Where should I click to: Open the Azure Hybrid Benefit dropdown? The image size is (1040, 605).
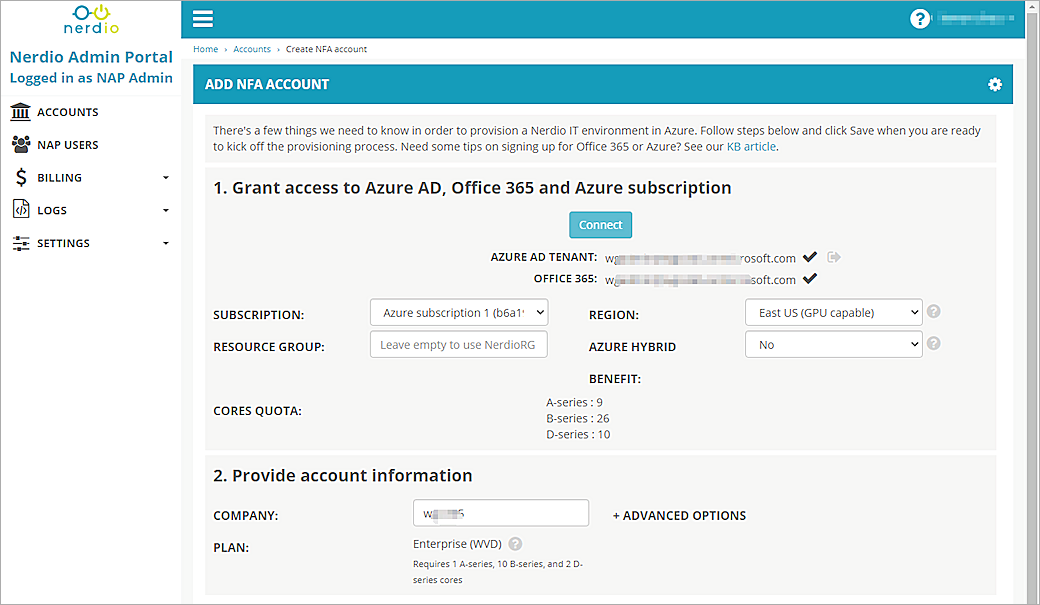click(x=833, y=344)
